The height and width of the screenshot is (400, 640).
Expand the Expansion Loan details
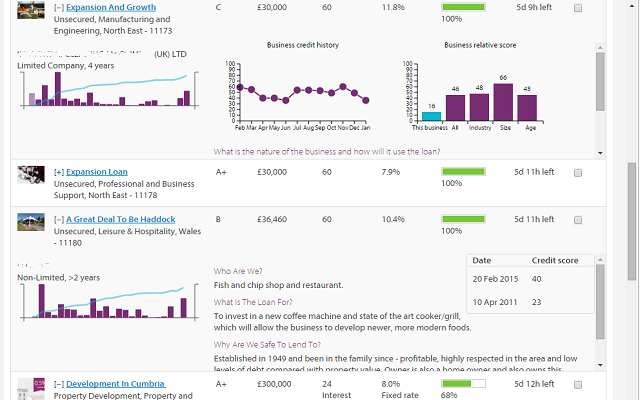58,172
